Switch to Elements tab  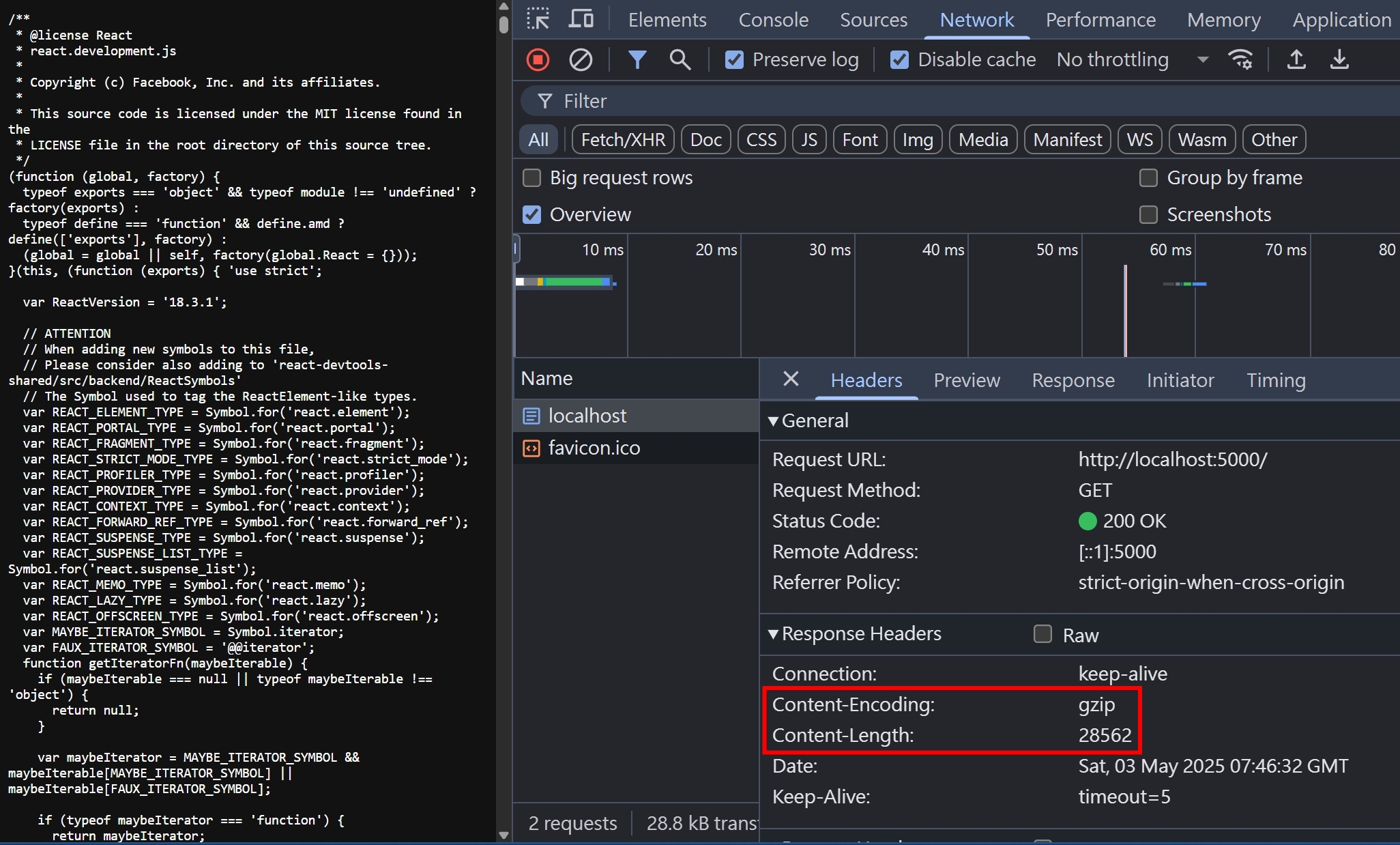click(667, 20)
